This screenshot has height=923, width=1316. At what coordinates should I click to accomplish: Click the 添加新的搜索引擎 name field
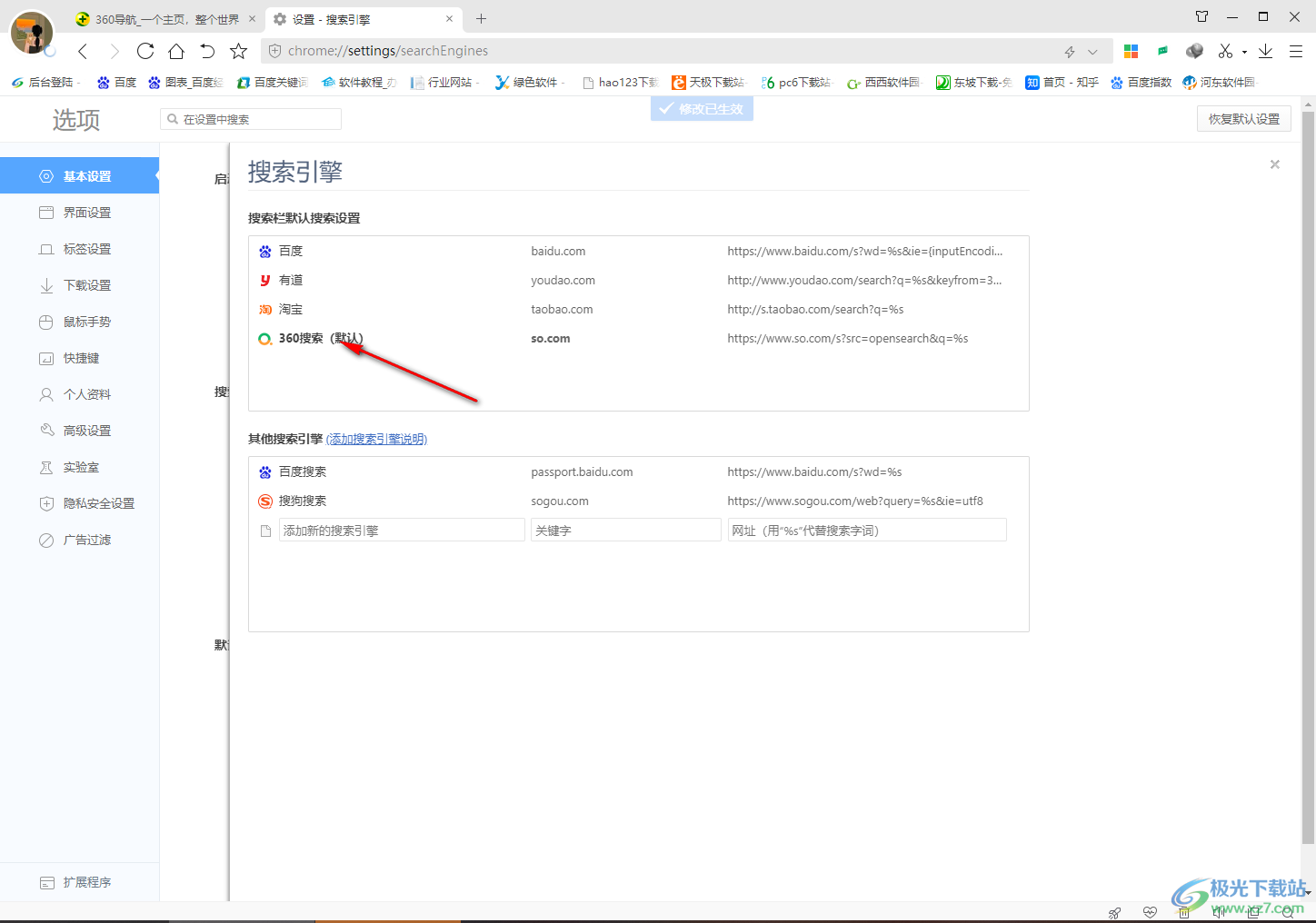click(402, 530)
